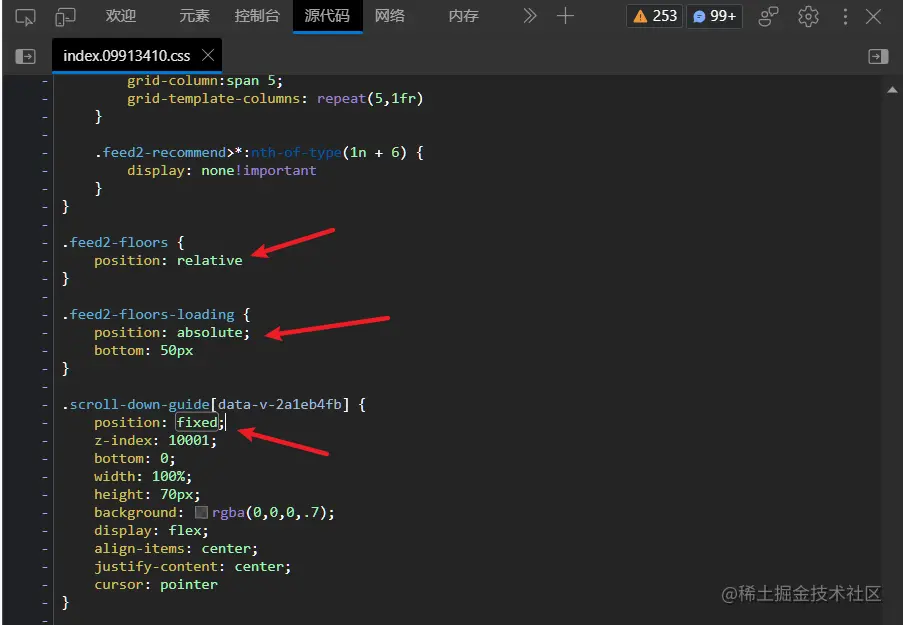The image size is (903, 625).
Task: Expand more tabs chevron
Action: tap(530, 16)
